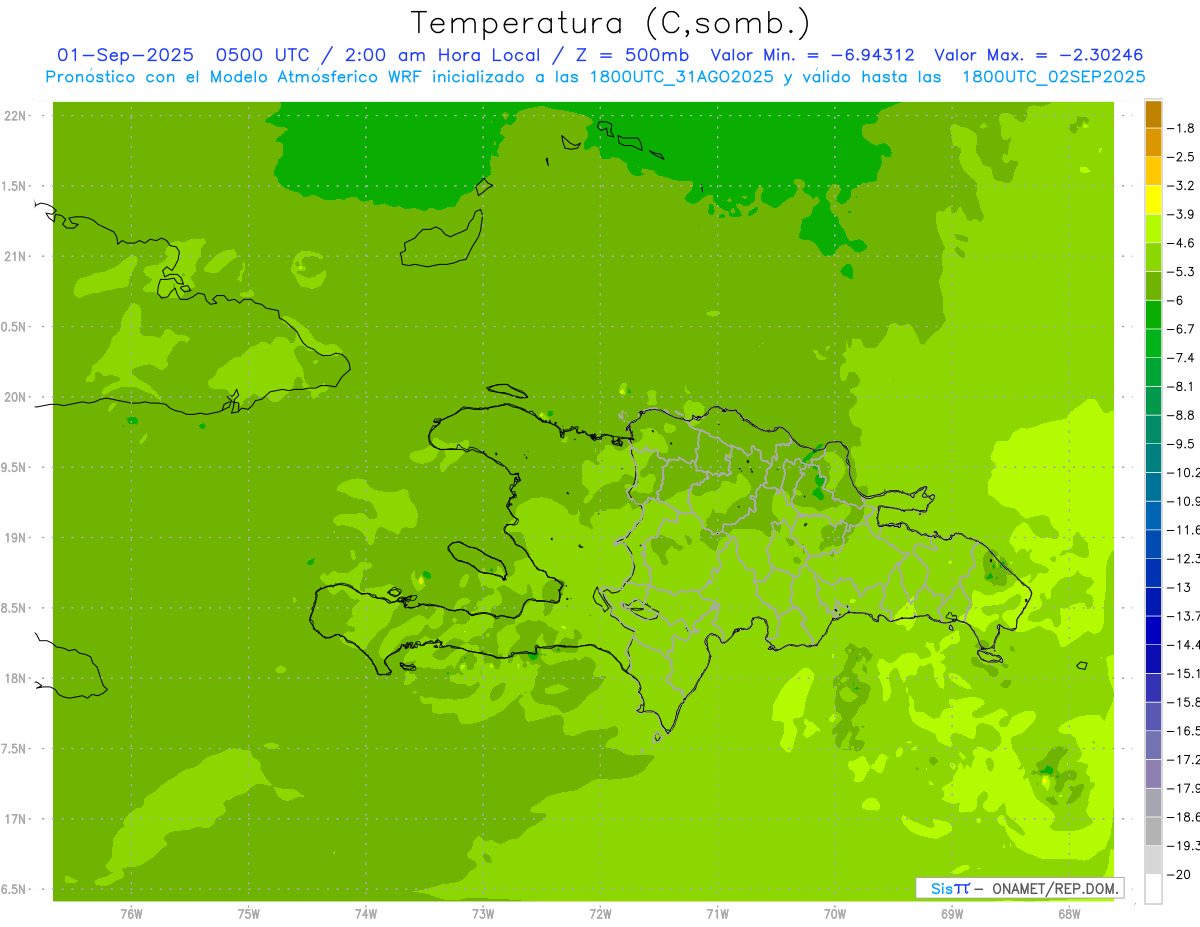Click the '-13' colorbar value
Image resolution: width=1200 pixels, height=927 pixels.
tap(1178, 587)
